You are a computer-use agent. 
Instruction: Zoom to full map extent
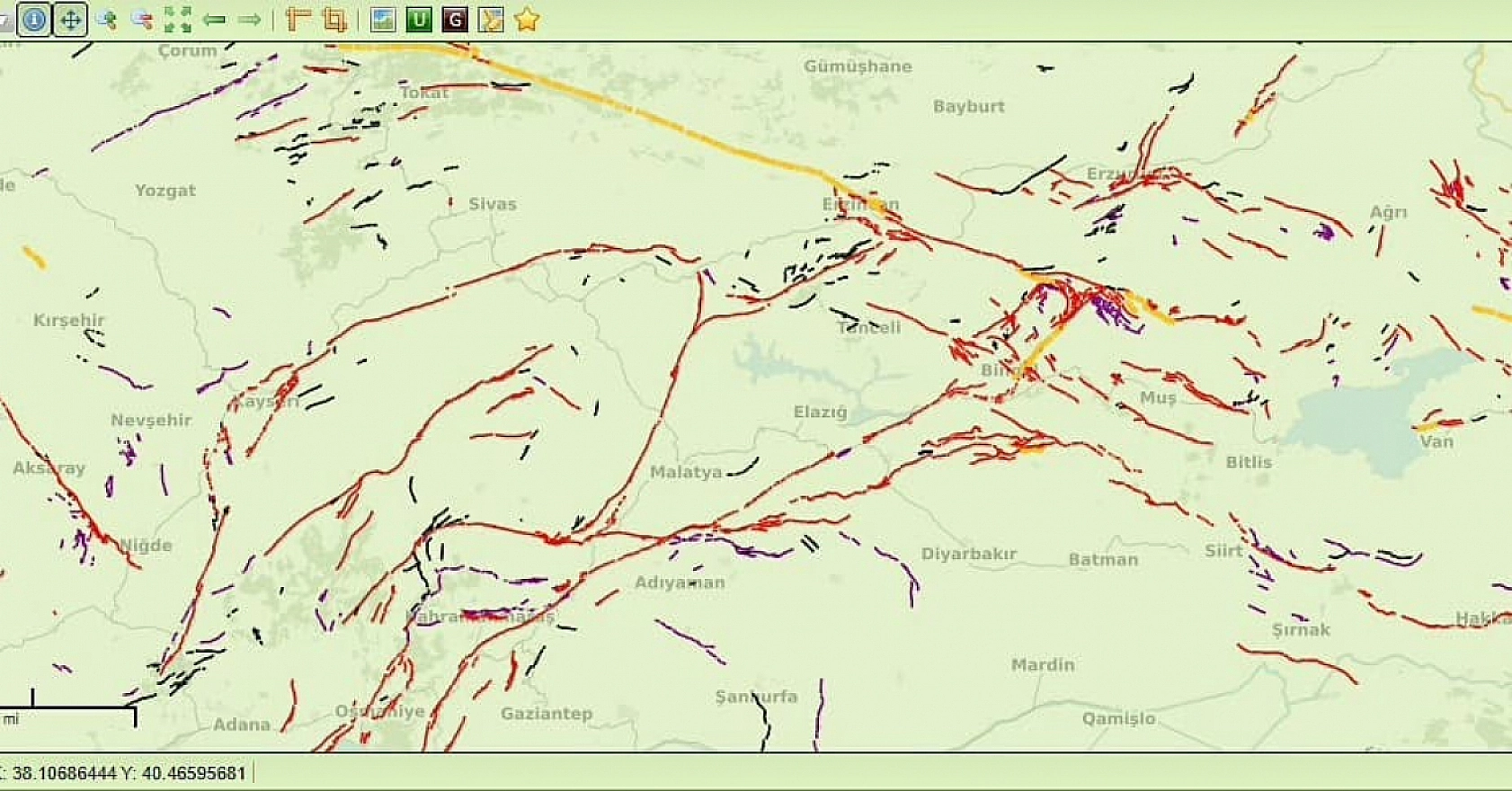[177, 19]
